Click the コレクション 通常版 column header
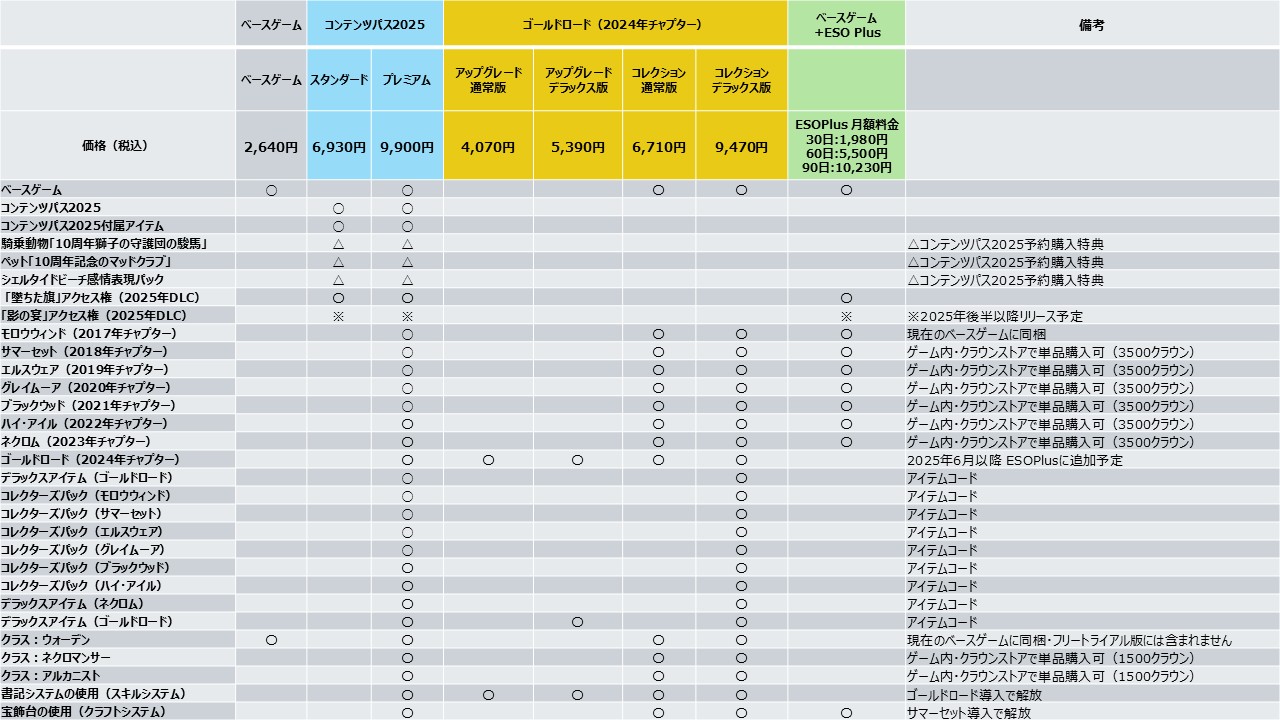1280x720 pixels. [x=658, y=80]
